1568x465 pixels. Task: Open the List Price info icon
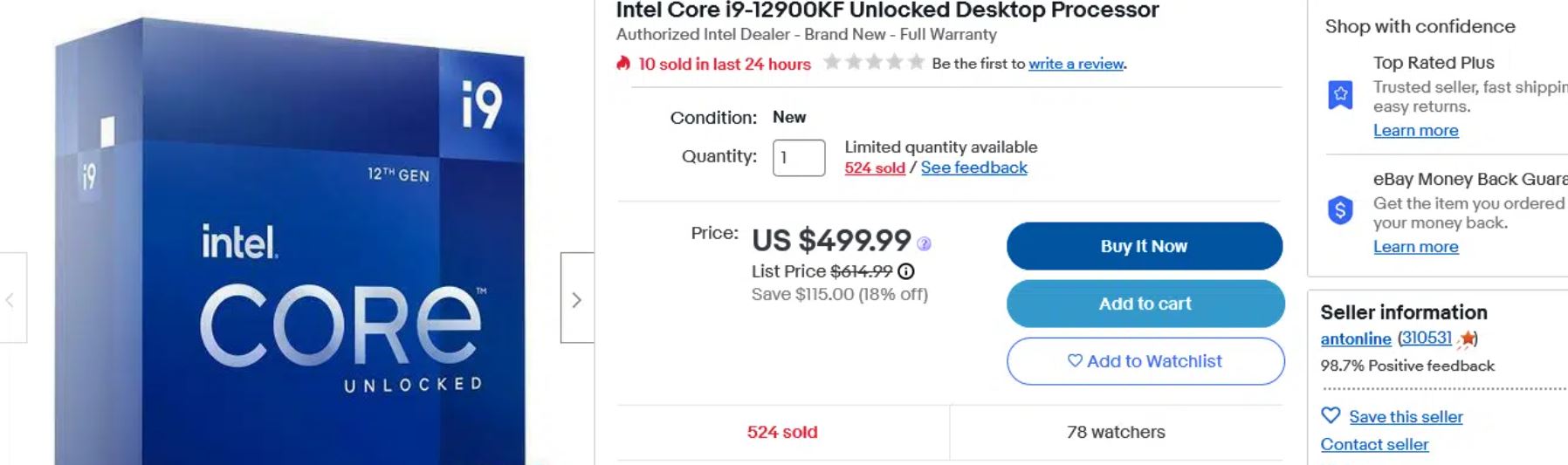pos(906,271)
